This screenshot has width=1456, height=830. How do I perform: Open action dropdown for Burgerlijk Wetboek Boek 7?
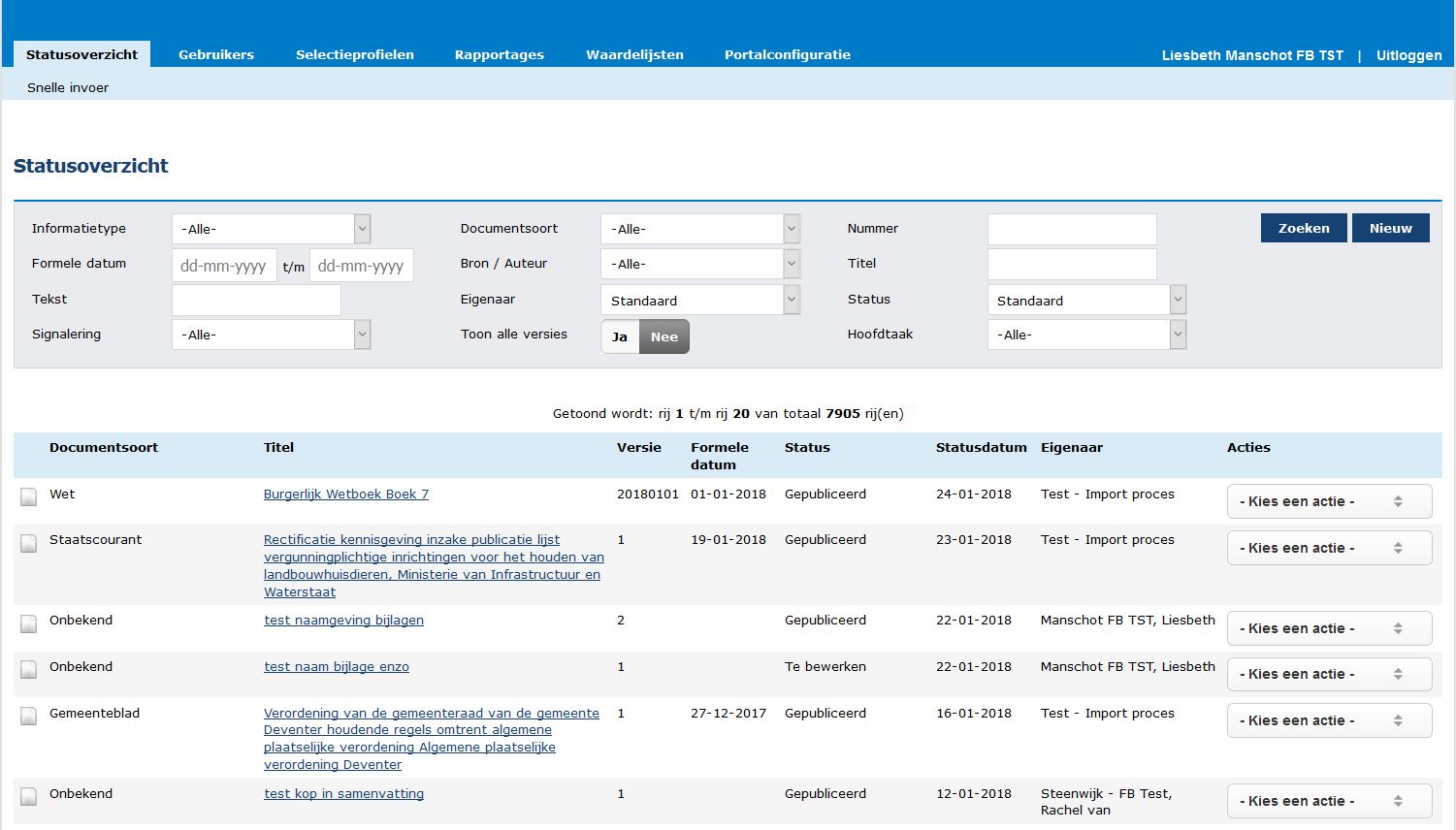(1329, 501)
